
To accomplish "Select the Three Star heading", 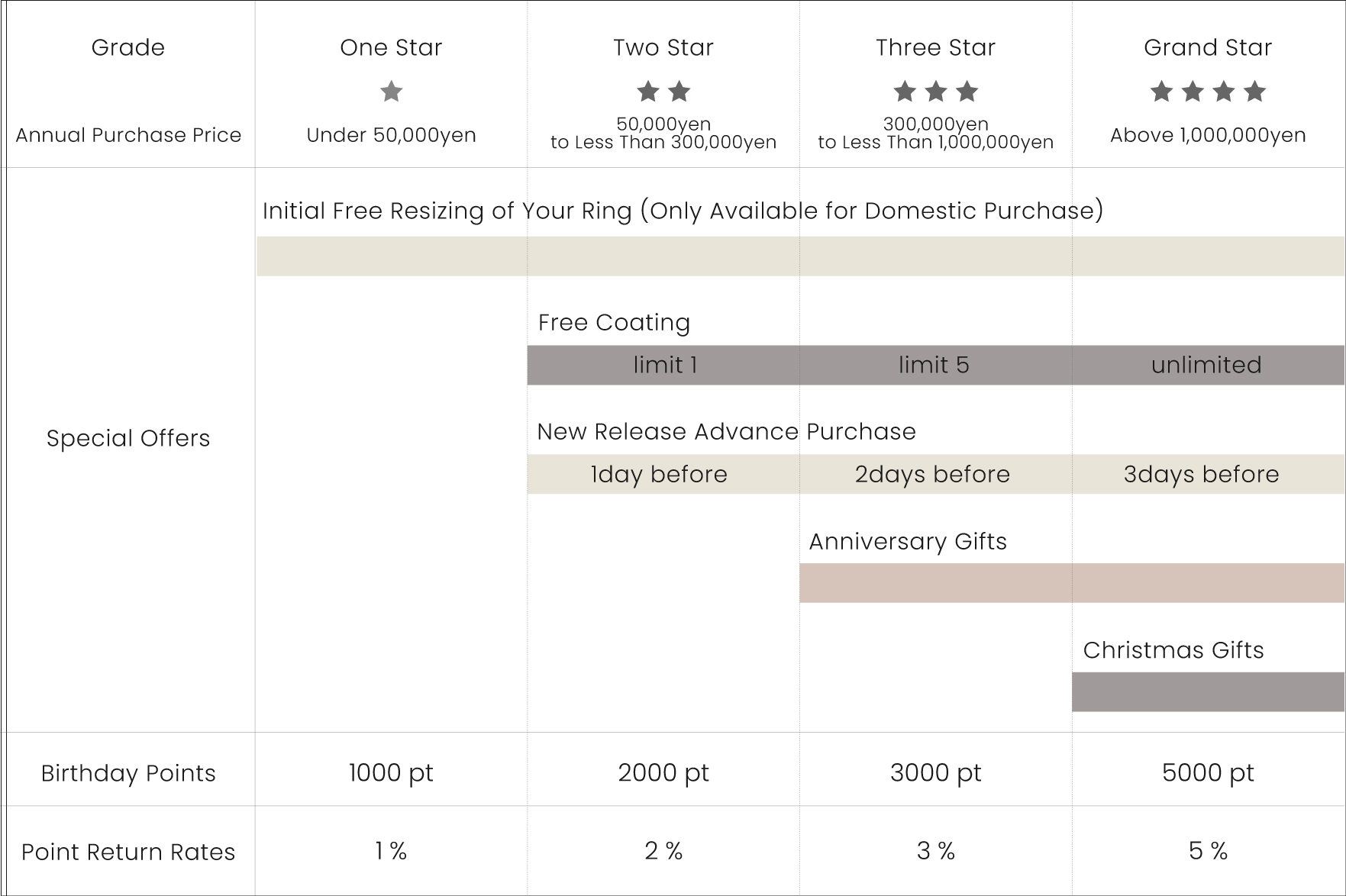I will 935,47.
